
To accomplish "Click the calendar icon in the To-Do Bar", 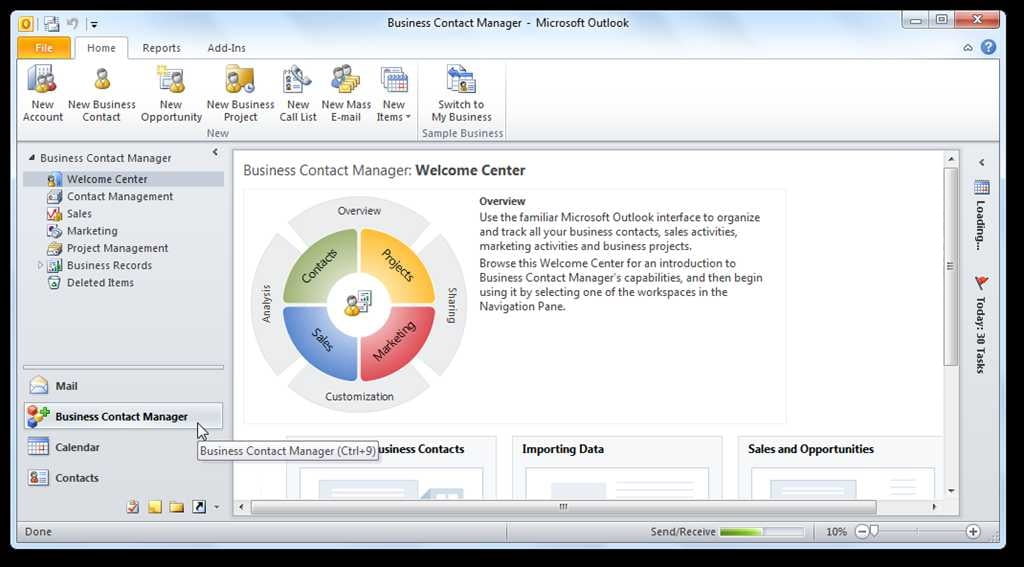I will 982,187.
